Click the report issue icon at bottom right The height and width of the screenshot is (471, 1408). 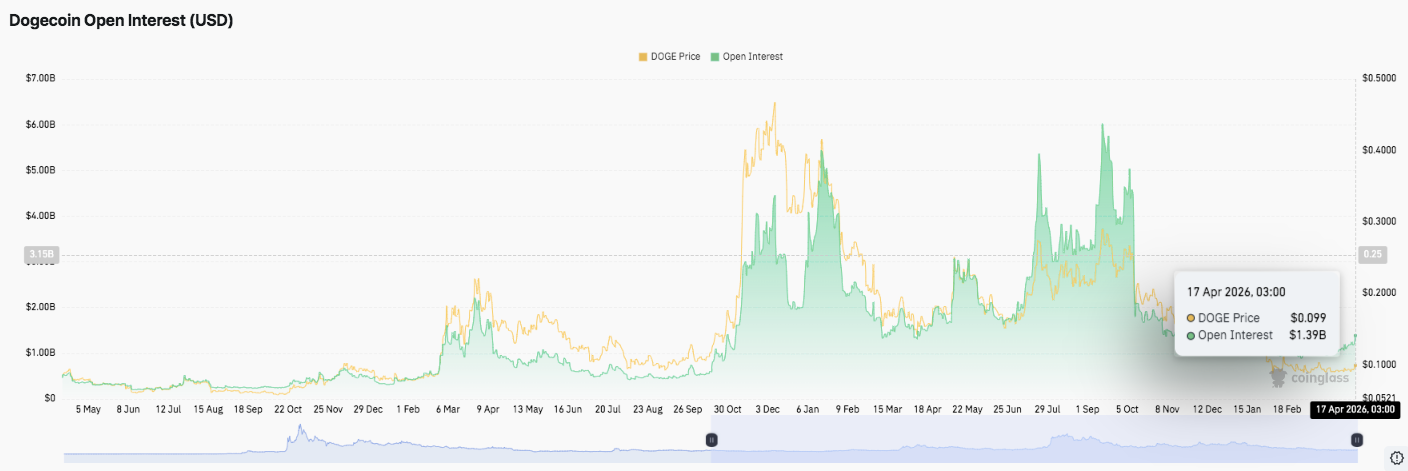point(1397,458)
